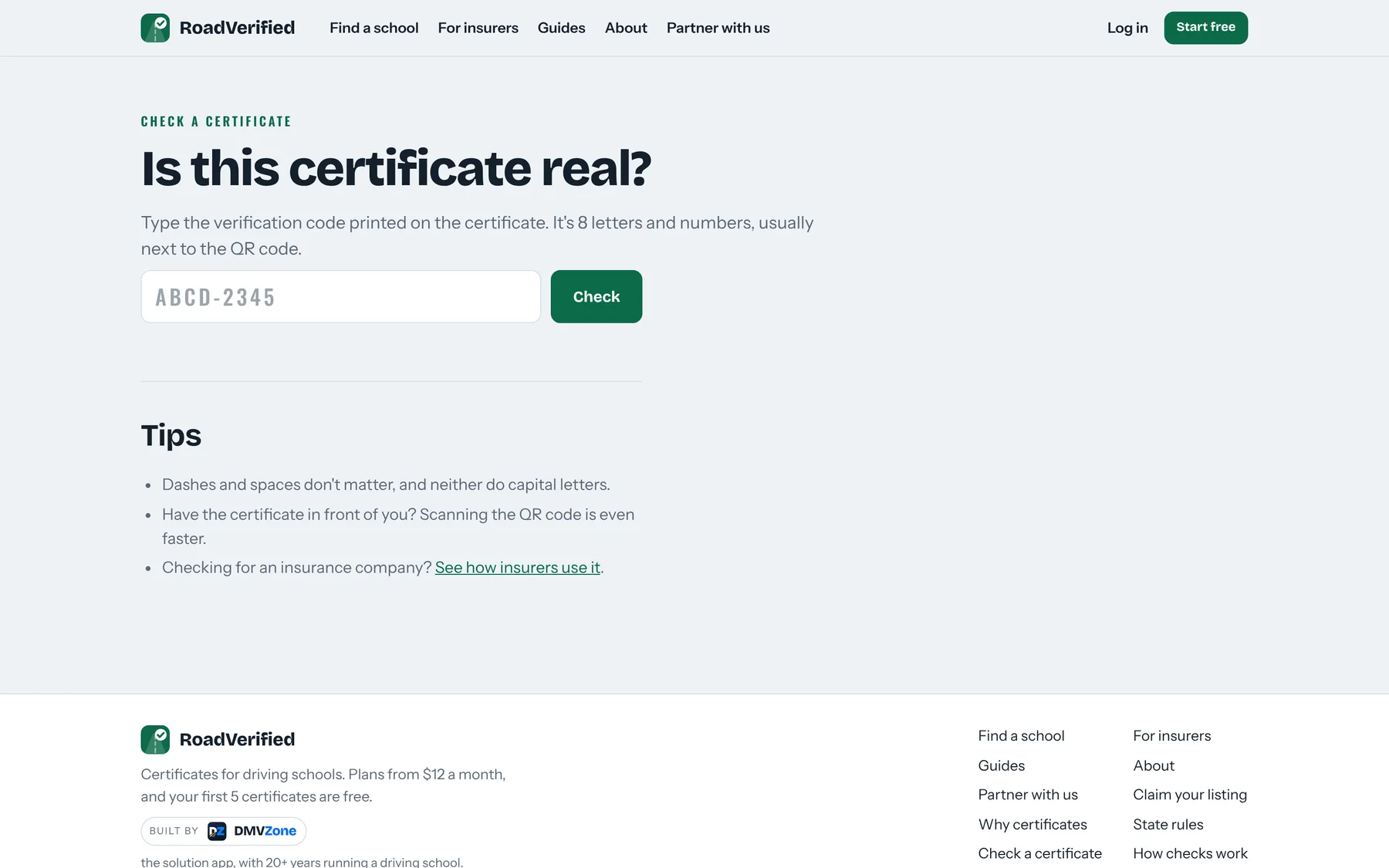Click footer Guides link
Screen dimensions: 1389x868
click(1001, 765)
